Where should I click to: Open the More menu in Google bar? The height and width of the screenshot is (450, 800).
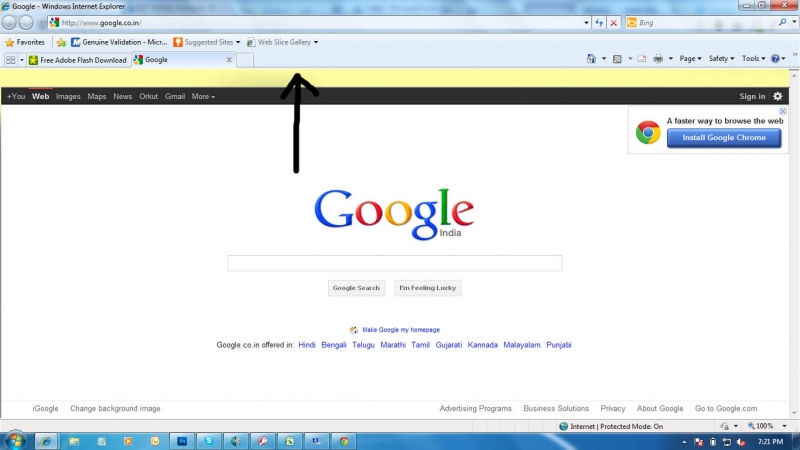(203, 97)
